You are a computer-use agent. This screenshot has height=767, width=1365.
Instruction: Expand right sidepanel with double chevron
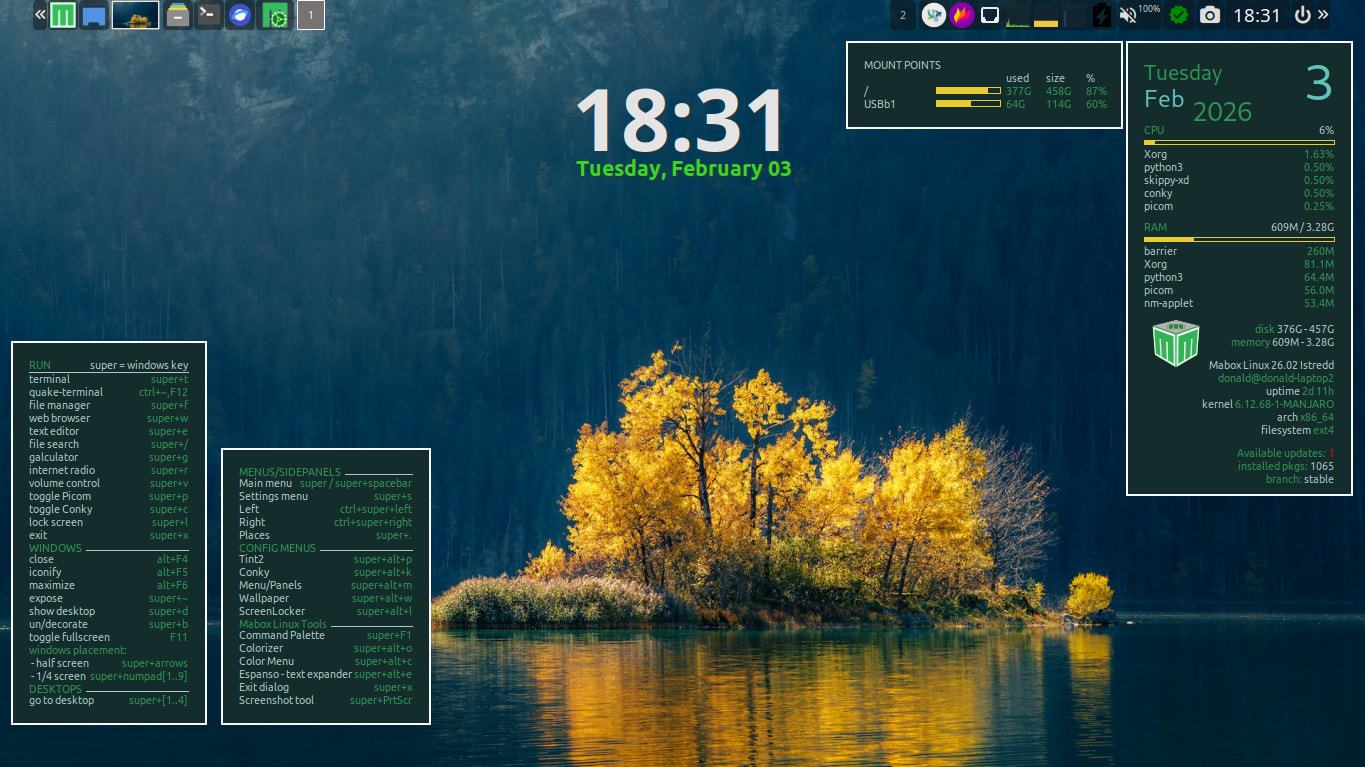(x=1324, y=15)
